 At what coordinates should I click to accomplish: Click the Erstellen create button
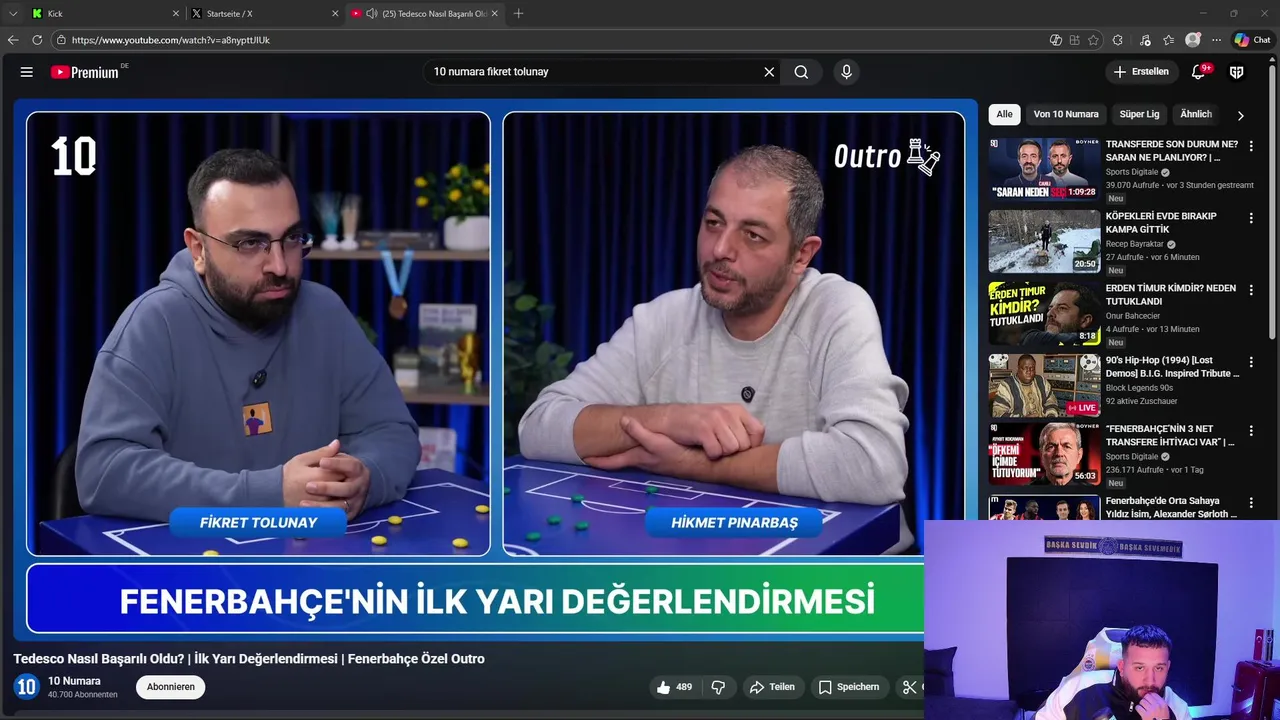[x=1141, y=72]
